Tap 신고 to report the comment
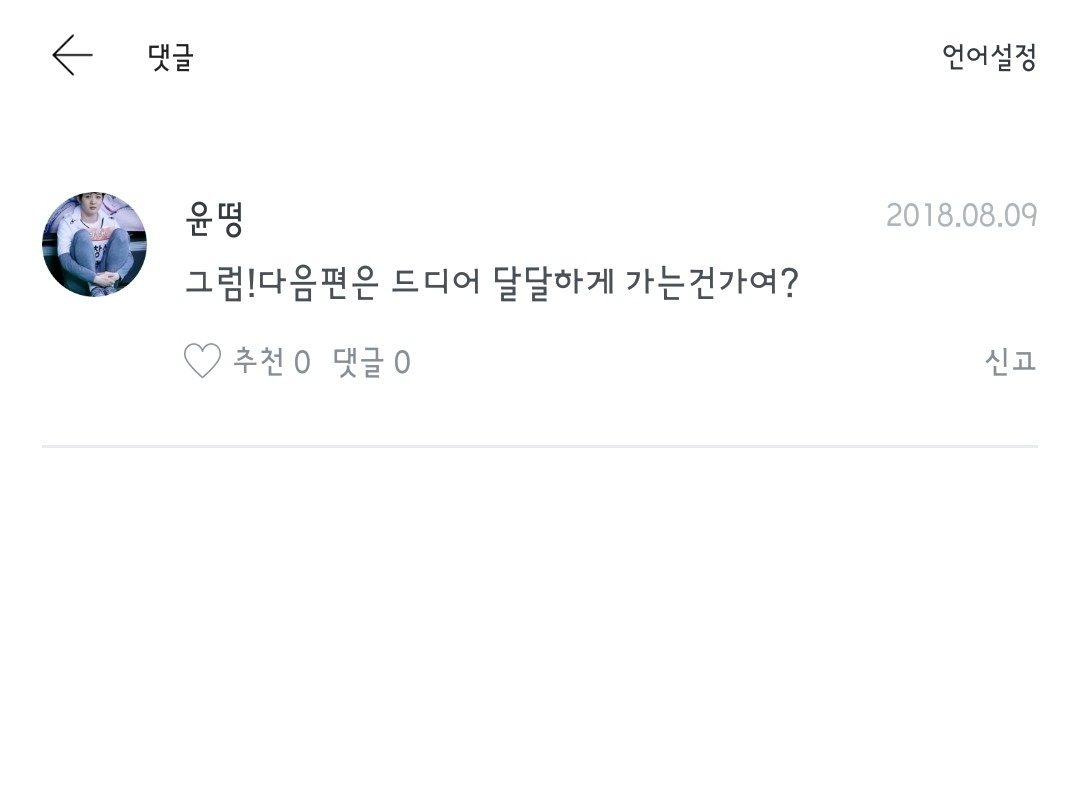Viewport: 1080px width, 810px height. [x=1010, y=361]
